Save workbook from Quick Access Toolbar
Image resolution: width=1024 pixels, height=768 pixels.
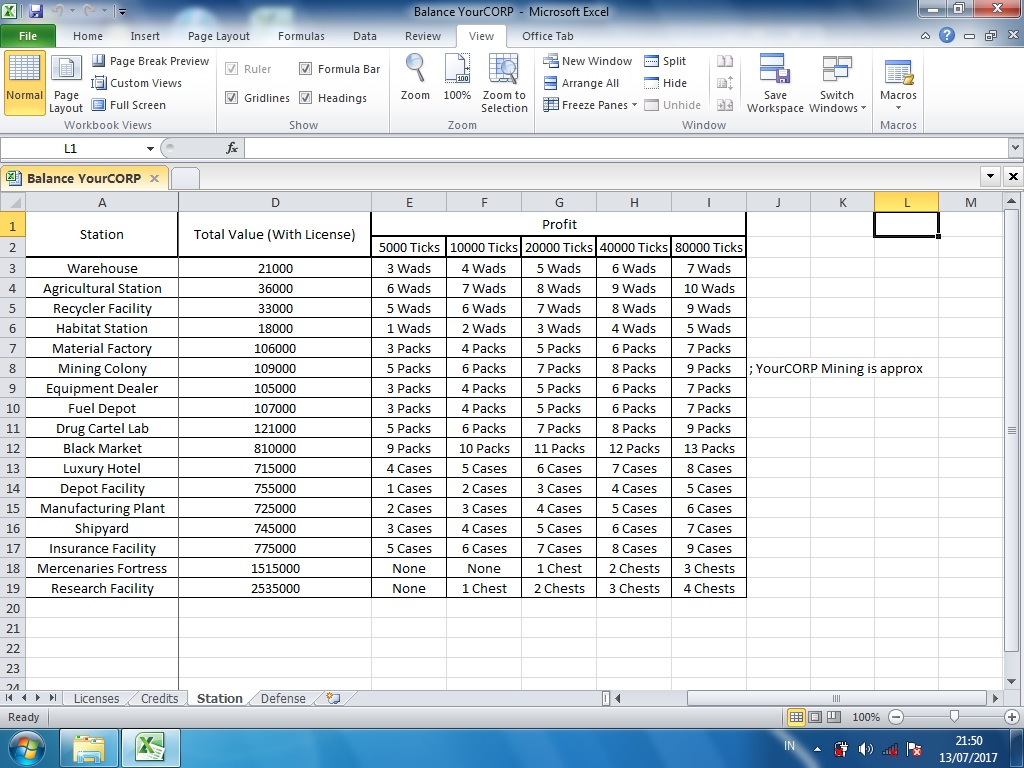click(36, 11)
